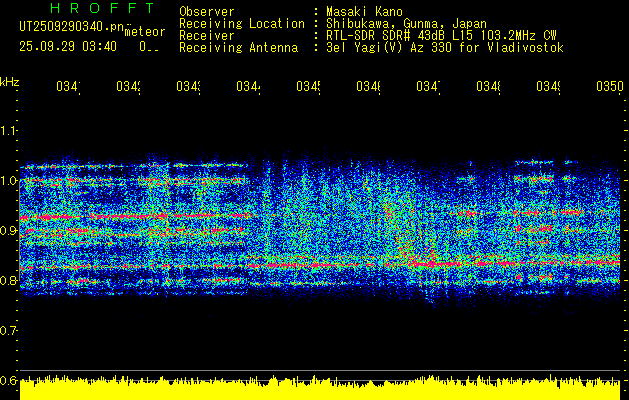
Task: Click the 0347 time marker
Action: 428,87
